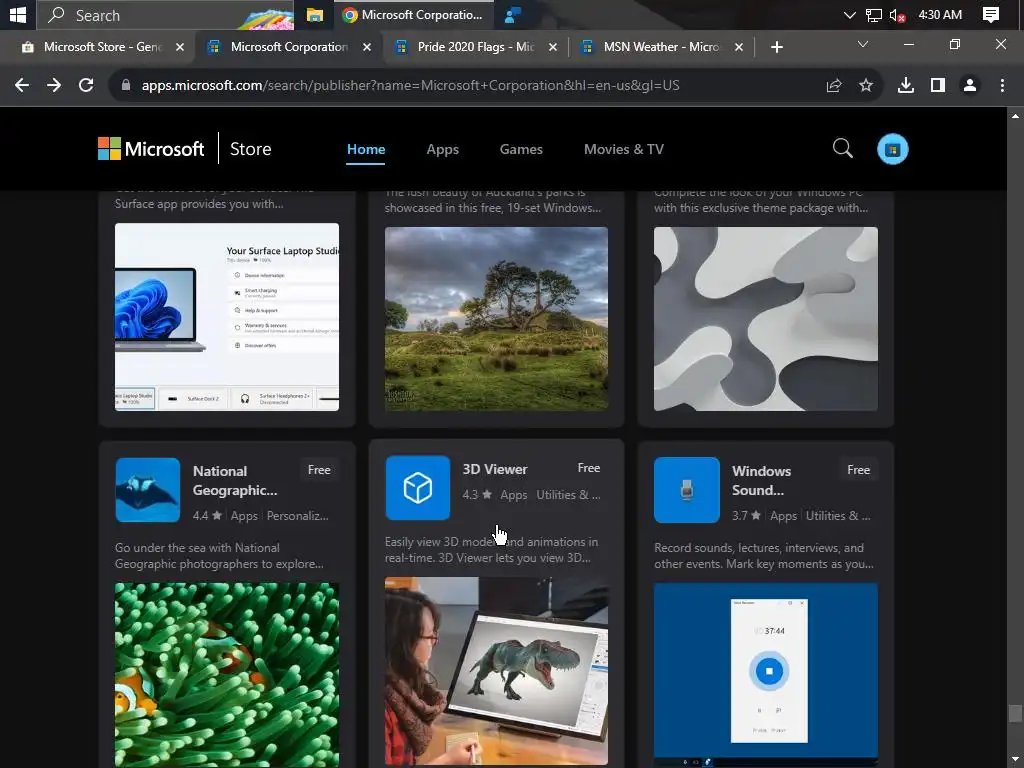Select the Apps navigation tab

[x=442, y=149]
